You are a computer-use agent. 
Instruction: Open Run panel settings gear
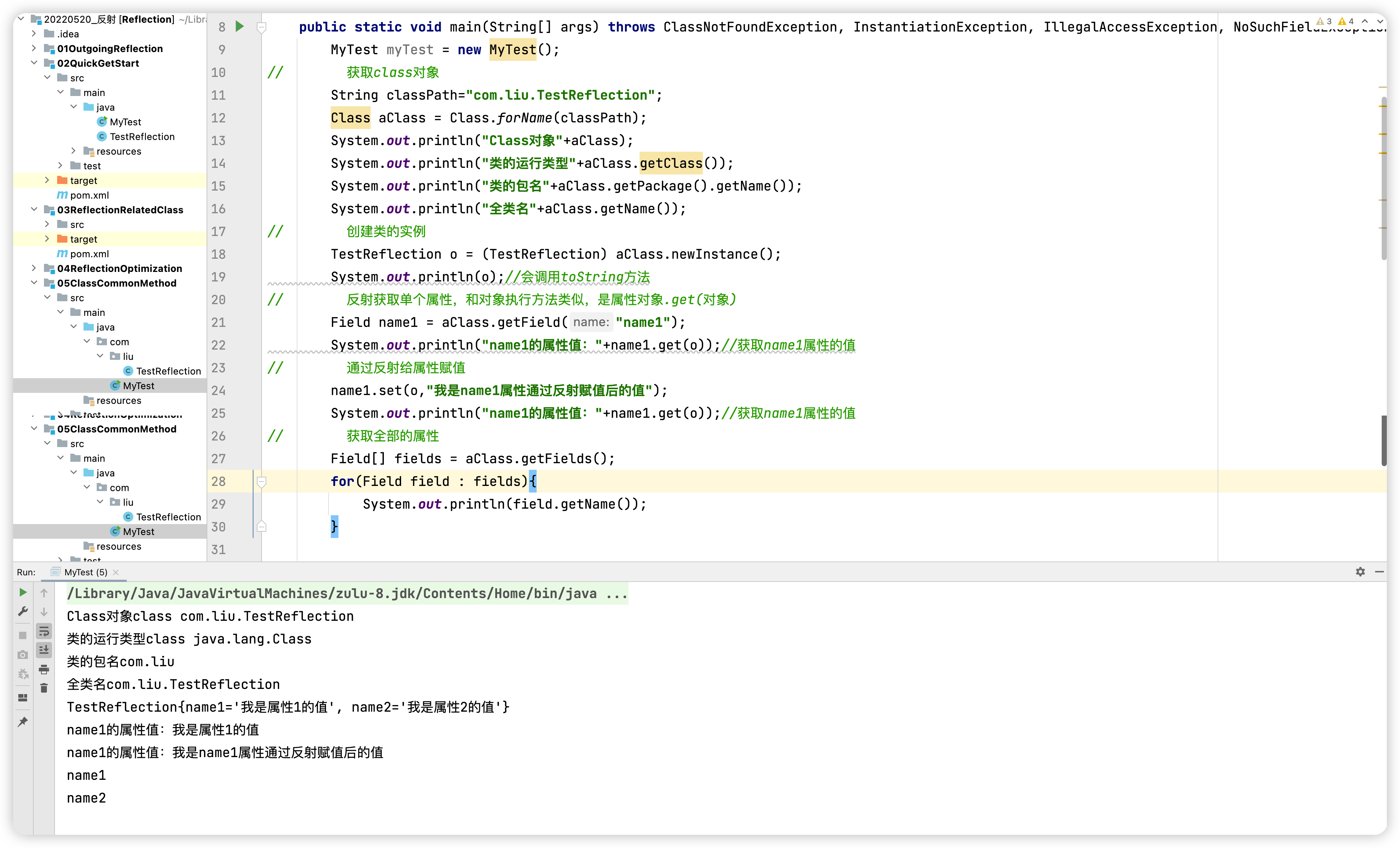tap(1360, 572)
